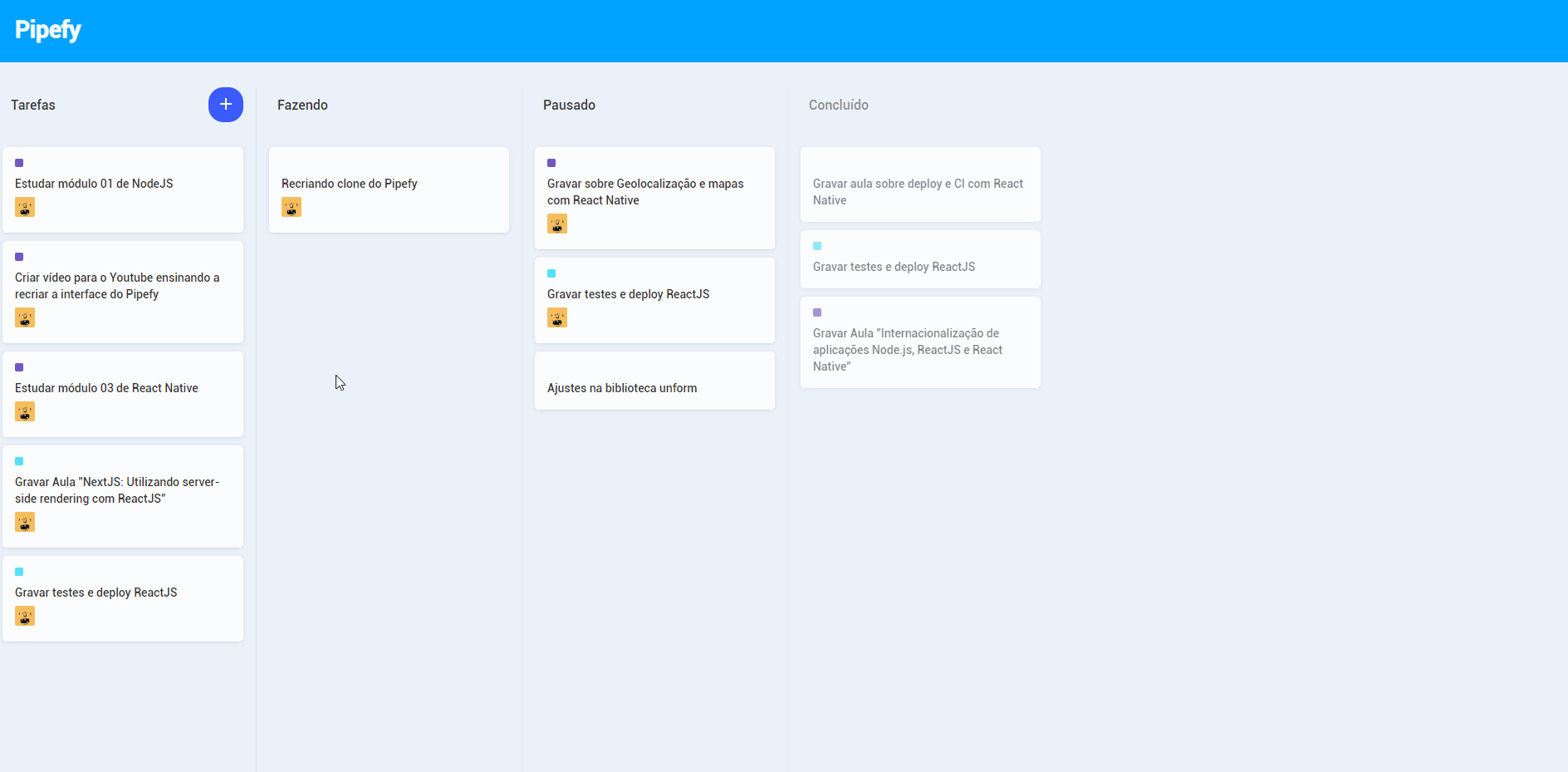Open card 'Internacionalização de aplicações Node.js'

click(920, 342)
